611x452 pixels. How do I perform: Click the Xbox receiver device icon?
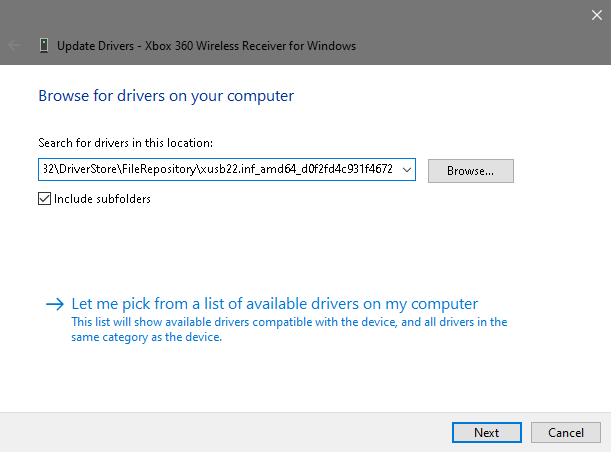44,46
